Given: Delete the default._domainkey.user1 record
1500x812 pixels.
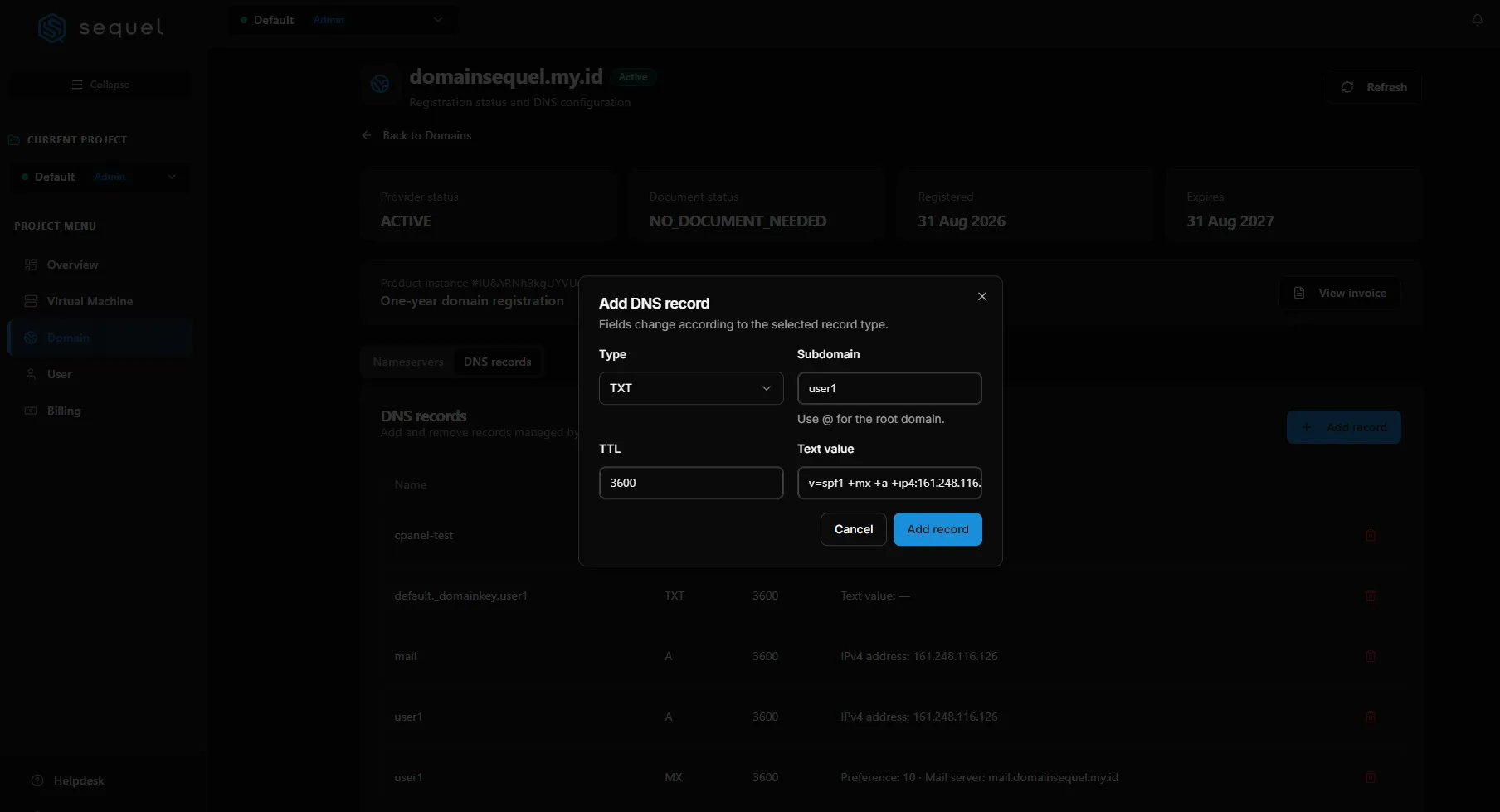Looking at the screenshot, I should pyautogui.click(x=1371, y=596).
